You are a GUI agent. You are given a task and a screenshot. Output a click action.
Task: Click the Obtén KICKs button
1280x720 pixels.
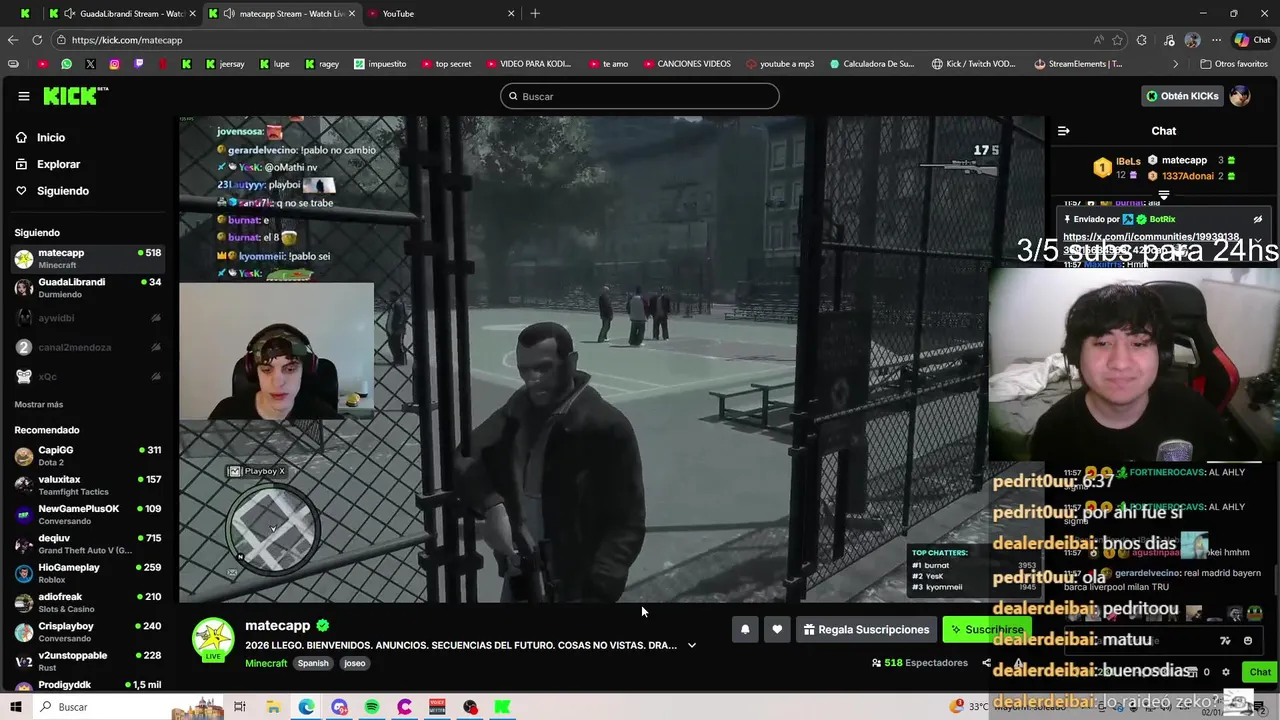coord(1183,96)
